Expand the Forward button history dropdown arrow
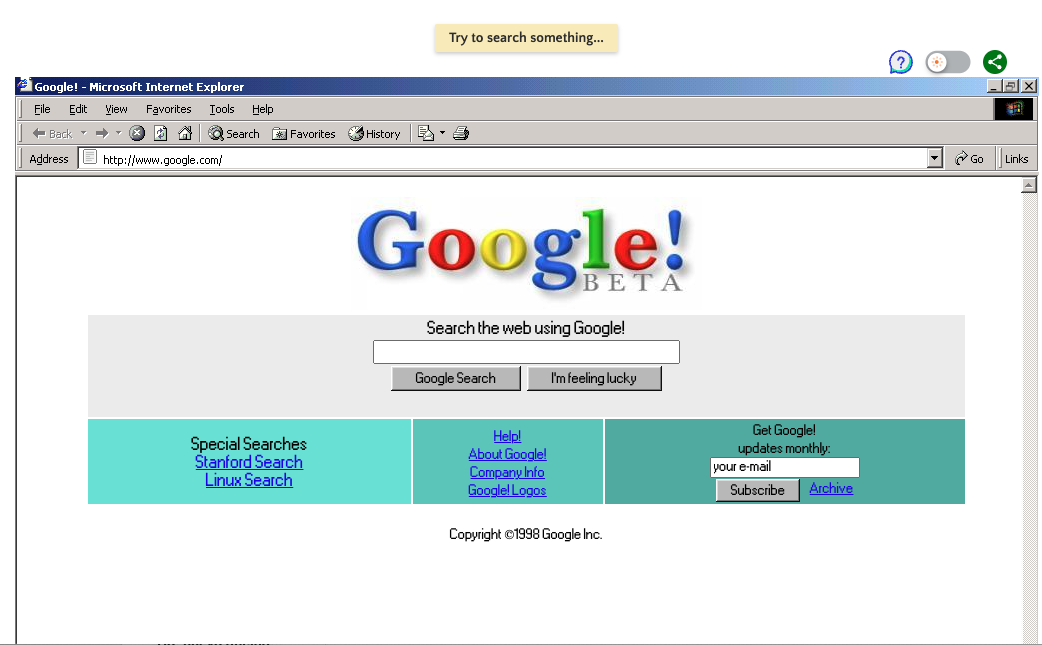The width and height of the screenshot is (1042, 645). pyautogui.click(x=118, y=134)
